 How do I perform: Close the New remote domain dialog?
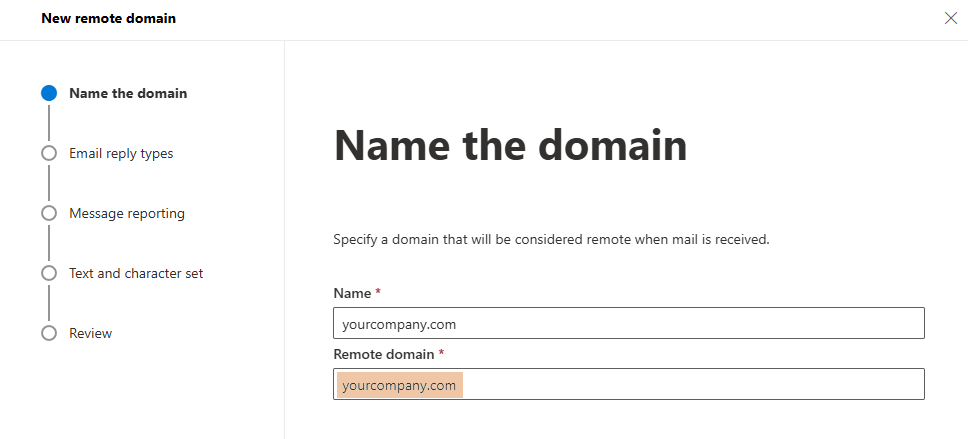(950, 18)
